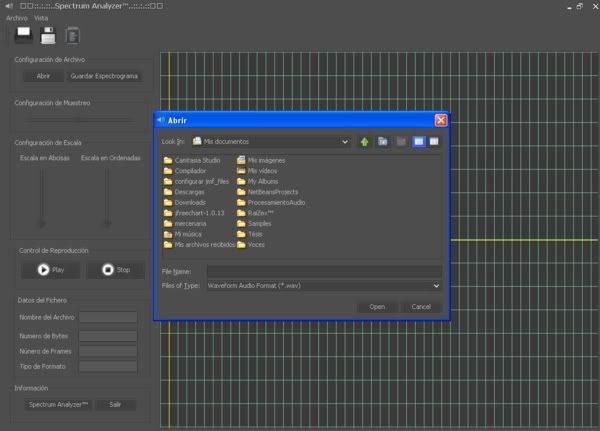Click the Numero de Bytes field
This screenshot has width=600, height=431.
(x=108, y=336)
